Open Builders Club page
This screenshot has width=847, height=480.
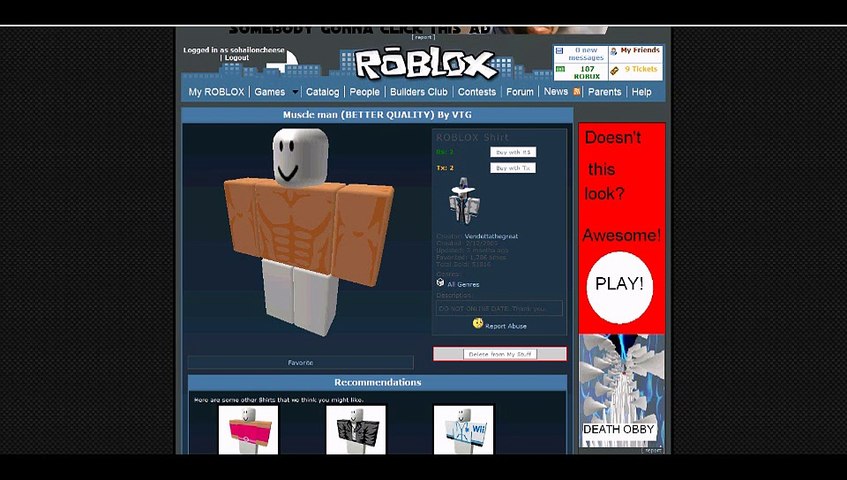point(419,92)
